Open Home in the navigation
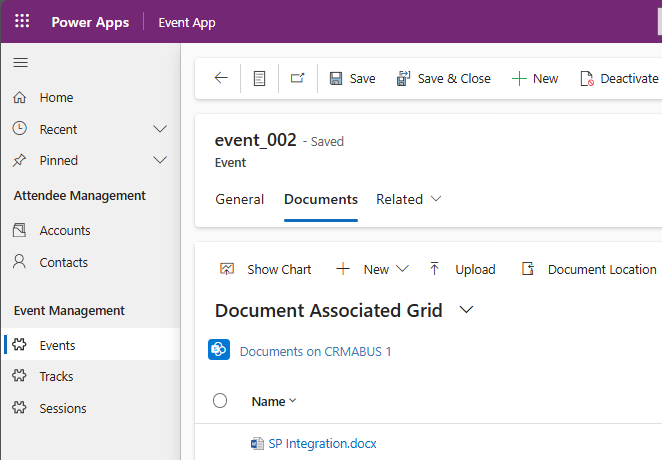Screen dimensions: 662x460 tap(57, 97)
